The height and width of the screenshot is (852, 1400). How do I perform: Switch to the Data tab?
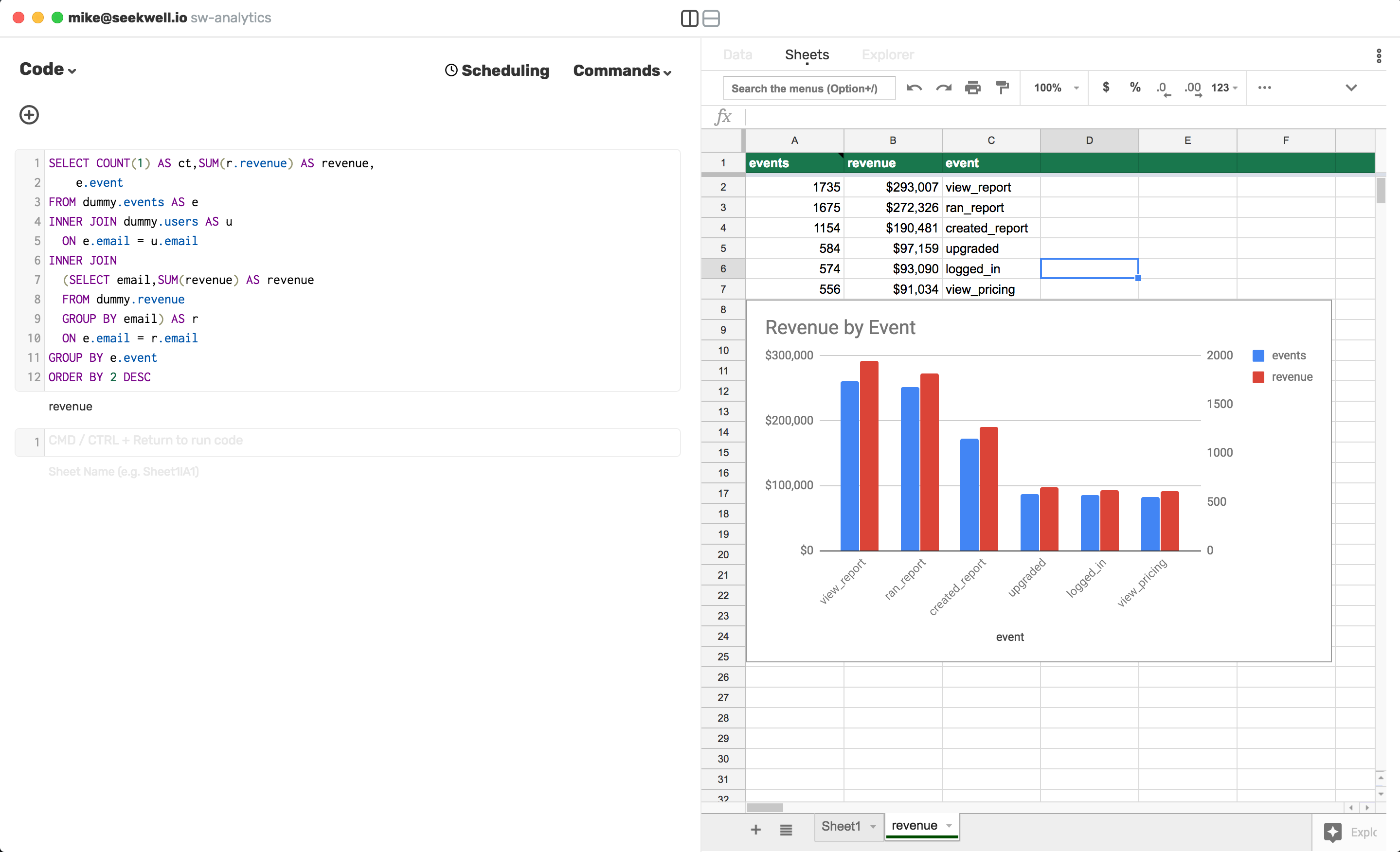(737, 54)
